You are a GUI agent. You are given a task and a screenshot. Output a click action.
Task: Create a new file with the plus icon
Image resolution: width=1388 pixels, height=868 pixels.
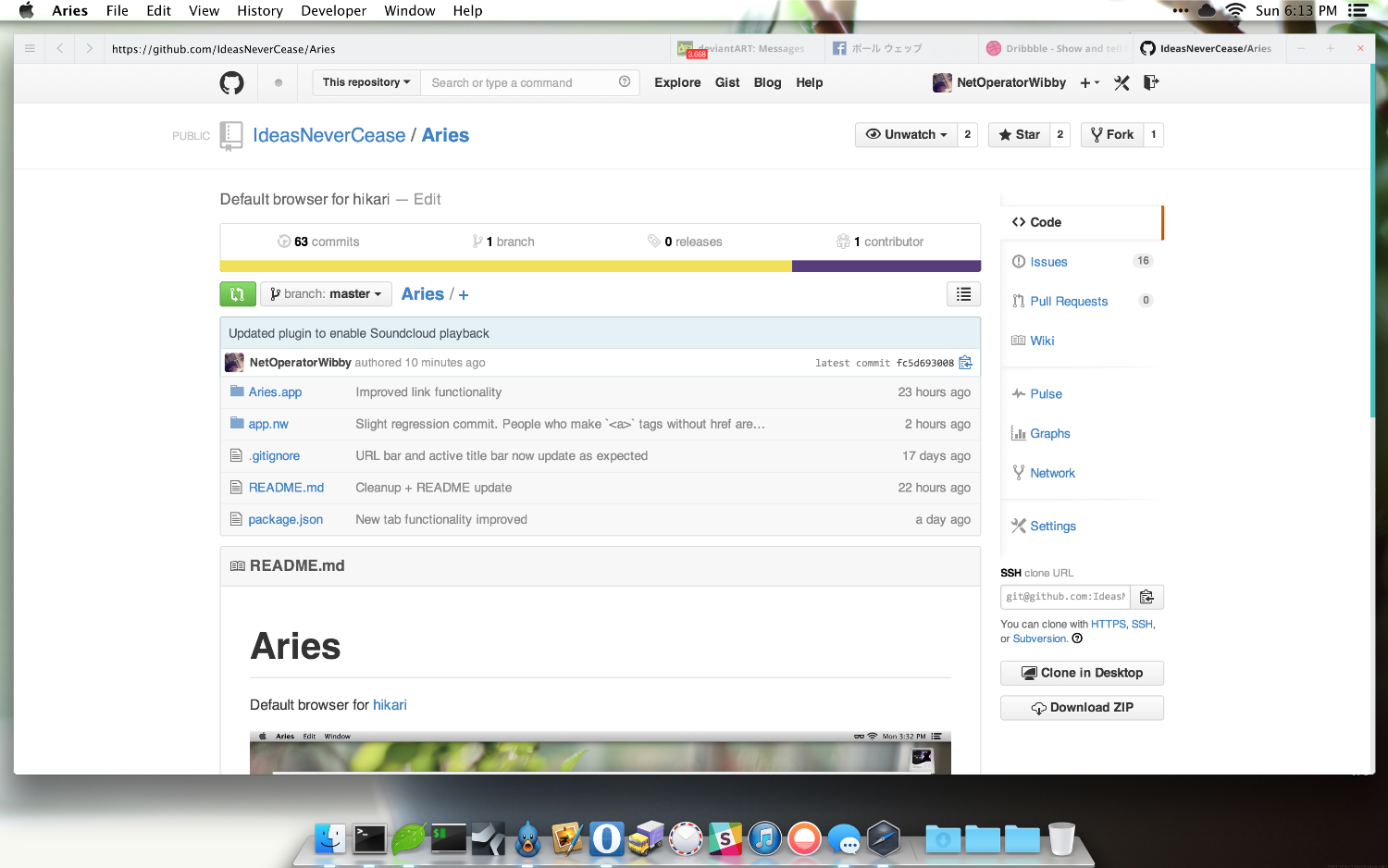(x=463, y=294)
